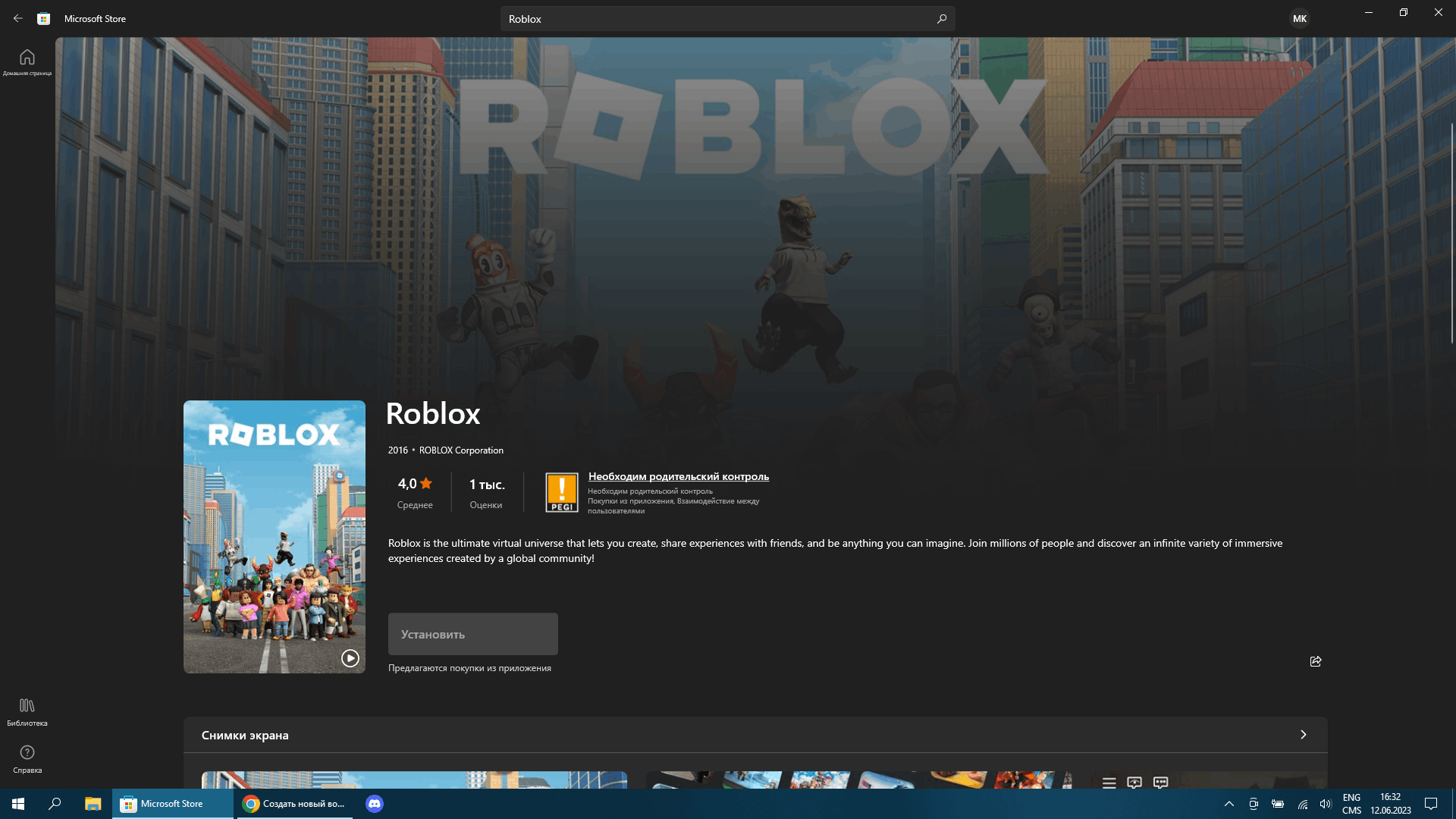Open the Home page in sidebar
The width and height of the screenshot is (1456, 819).
(27, 62)
